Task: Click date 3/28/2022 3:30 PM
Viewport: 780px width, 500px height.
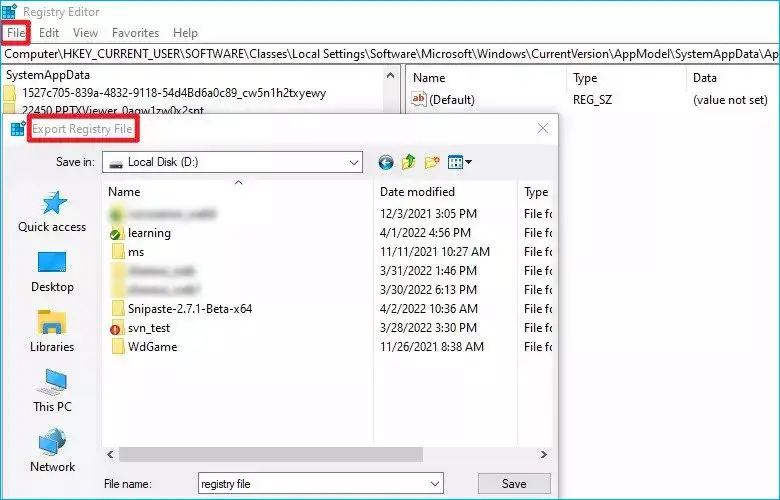Action: [428, 328]
